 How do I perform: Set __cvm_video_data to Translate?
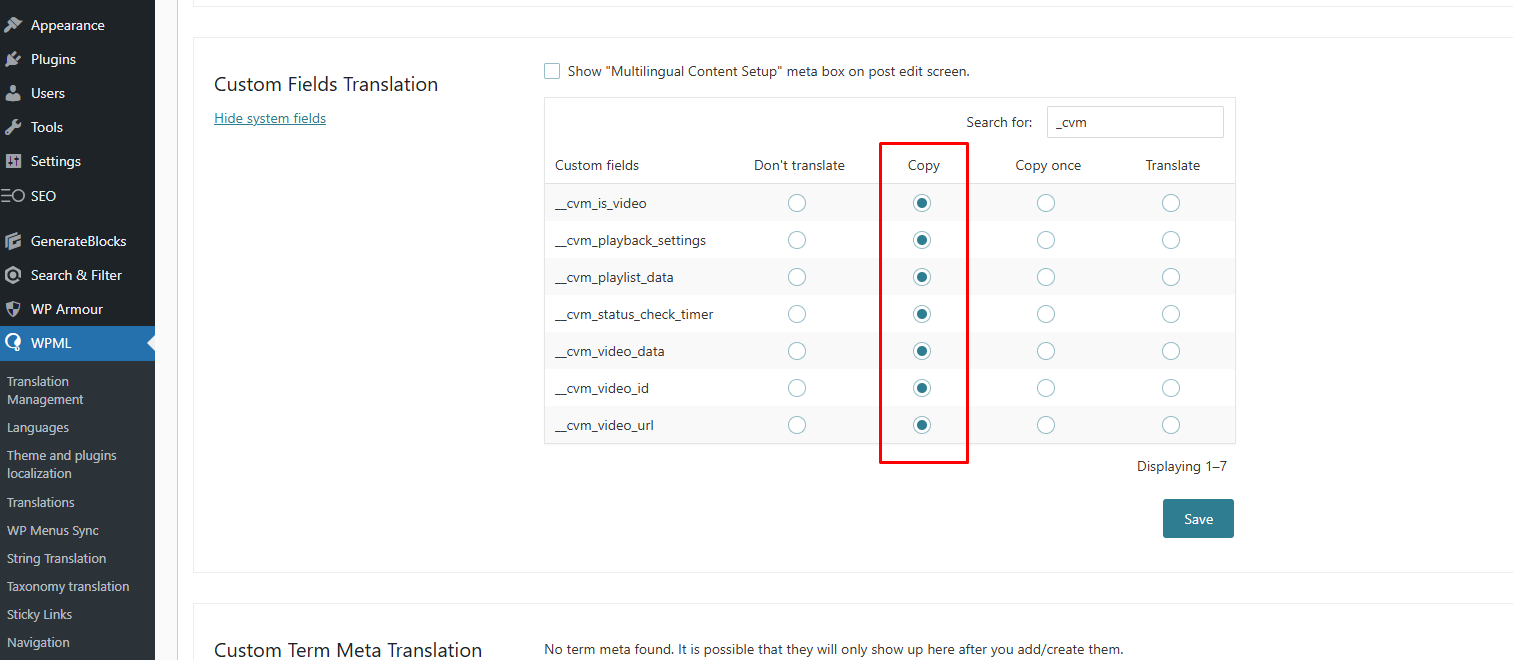pyautogui.click(x=1171, y=351)
